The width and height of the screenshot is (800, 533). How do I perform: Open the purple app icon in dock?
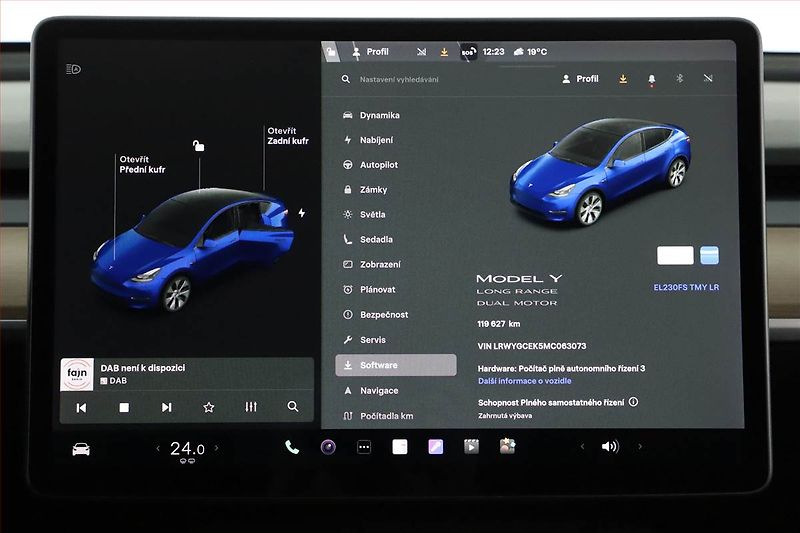click(436, 447)
